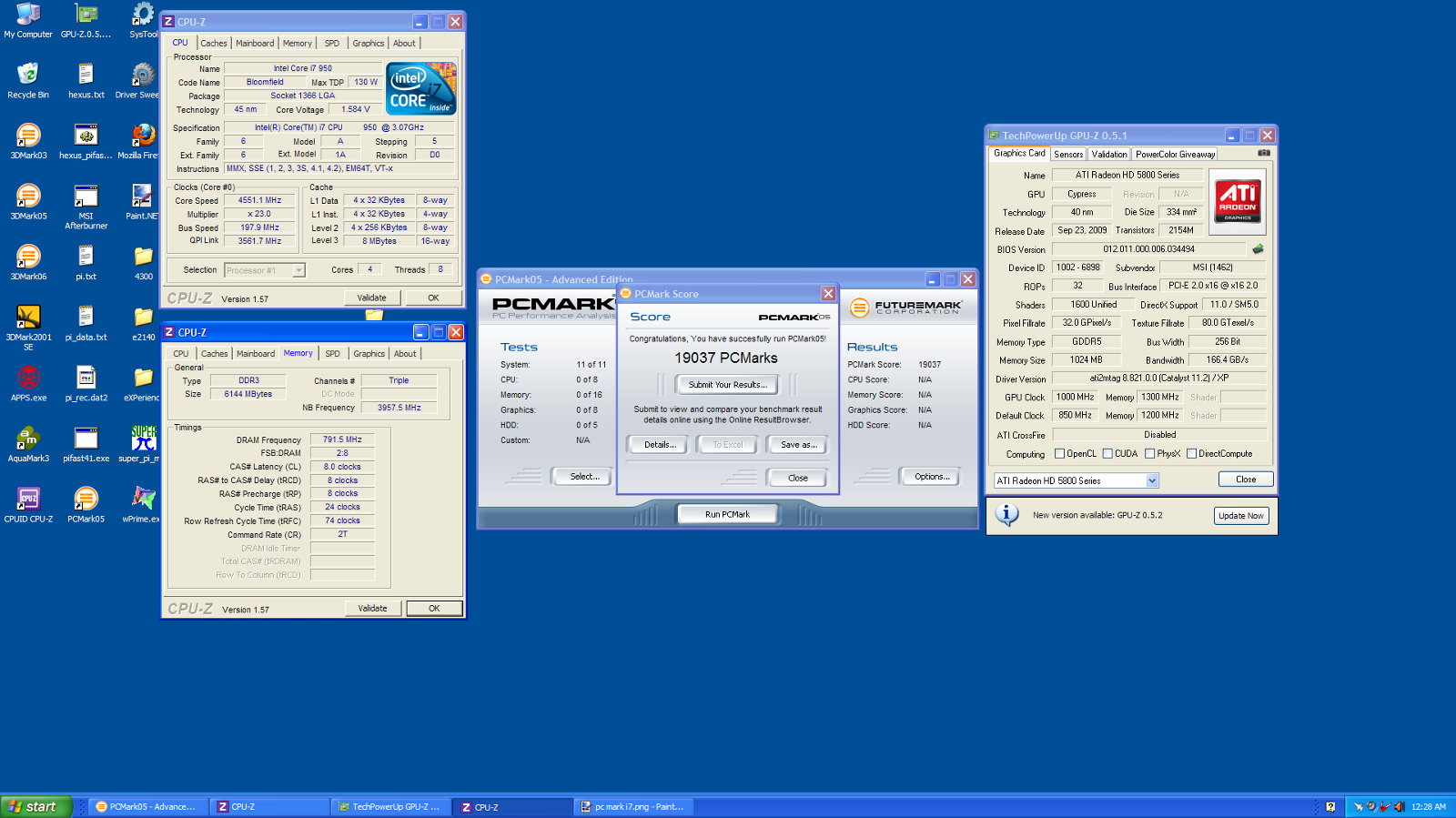Toggle the DirectCompute checkbox in GPU-Z
Image resolution: width=1456 pixels, height=818 pixels.
(x=1191, y=453)
